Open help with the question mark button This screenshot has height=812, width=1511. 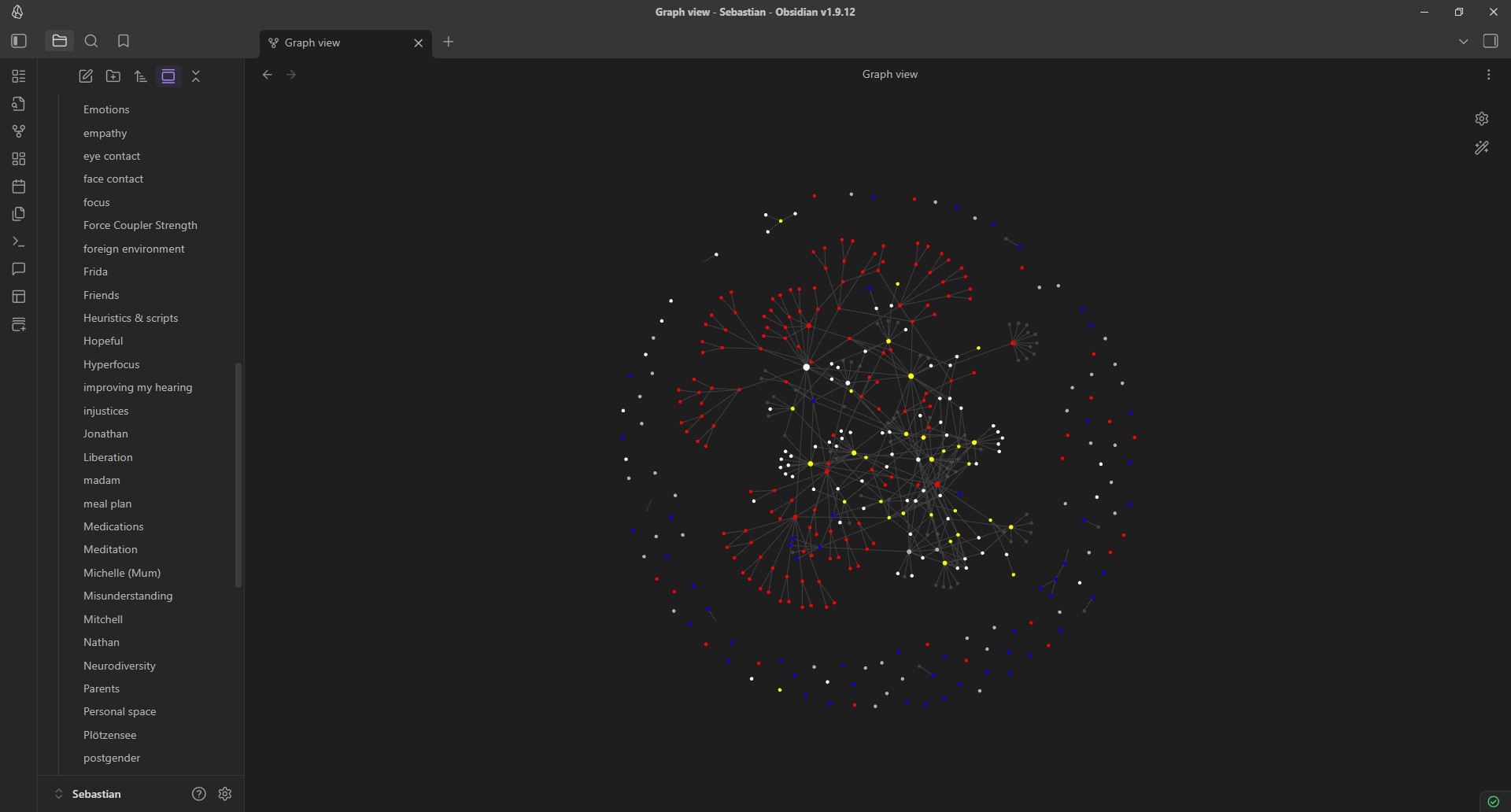point(198,794)
